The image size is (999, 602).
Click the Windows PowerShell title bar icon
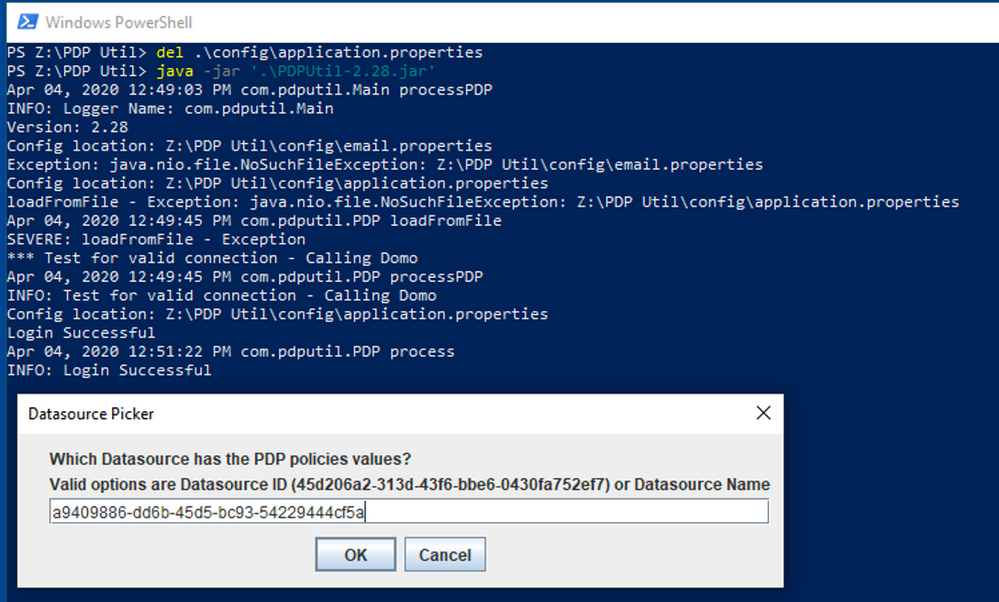click(27, 22)
